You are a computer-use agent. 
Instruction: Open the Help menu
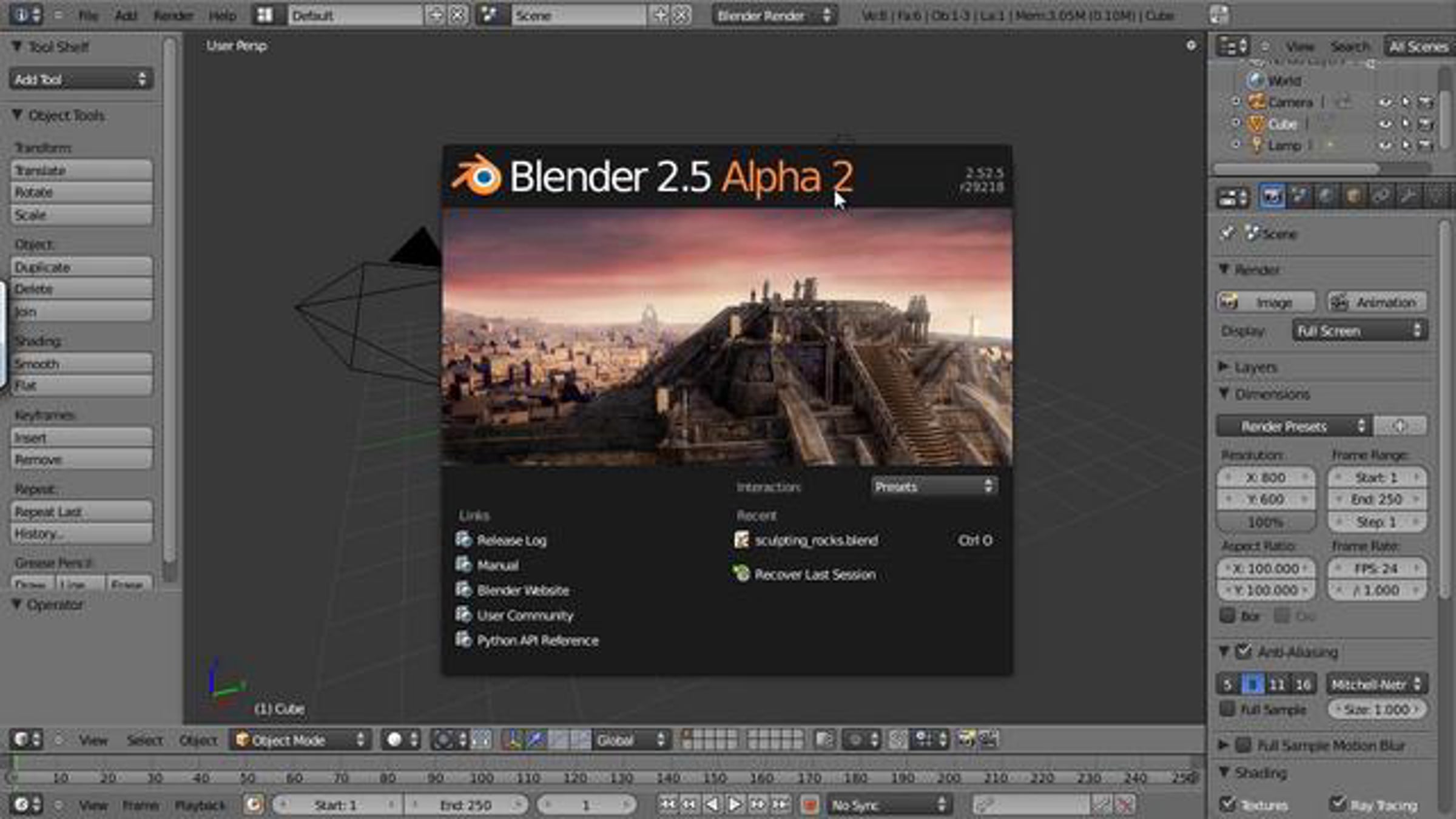(222, 15)
